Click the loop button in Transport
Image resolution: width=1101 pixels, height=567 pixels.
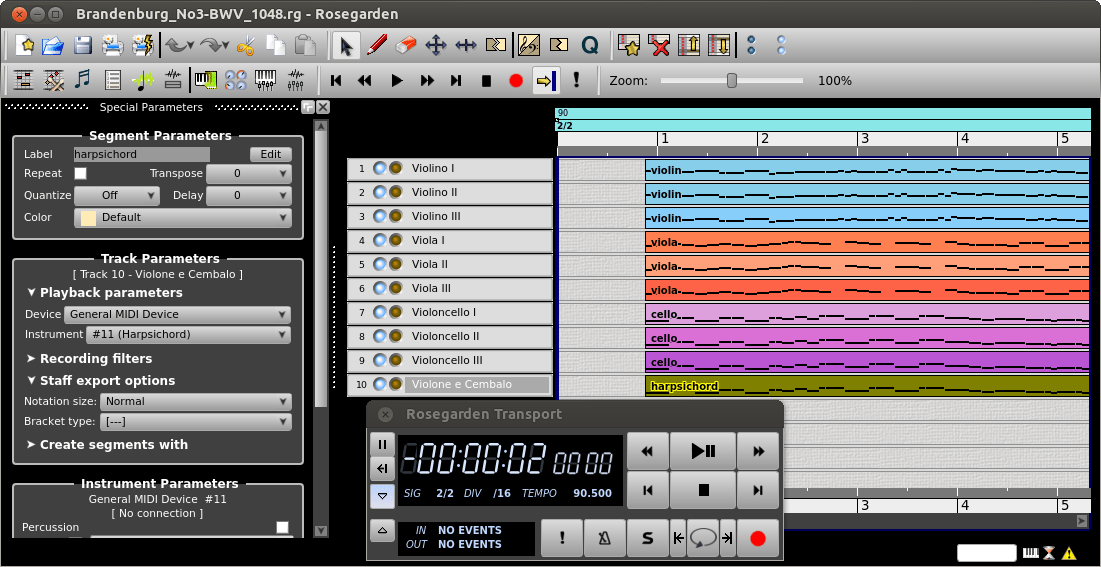pyautogui.click(x=703, y=538)
